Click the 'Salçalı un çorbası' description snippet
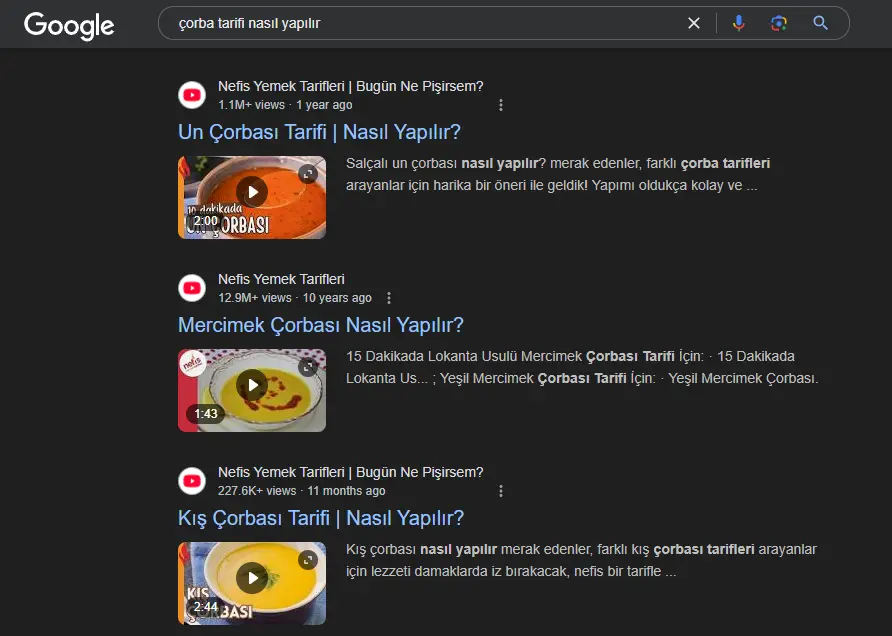 coord(558,174)
